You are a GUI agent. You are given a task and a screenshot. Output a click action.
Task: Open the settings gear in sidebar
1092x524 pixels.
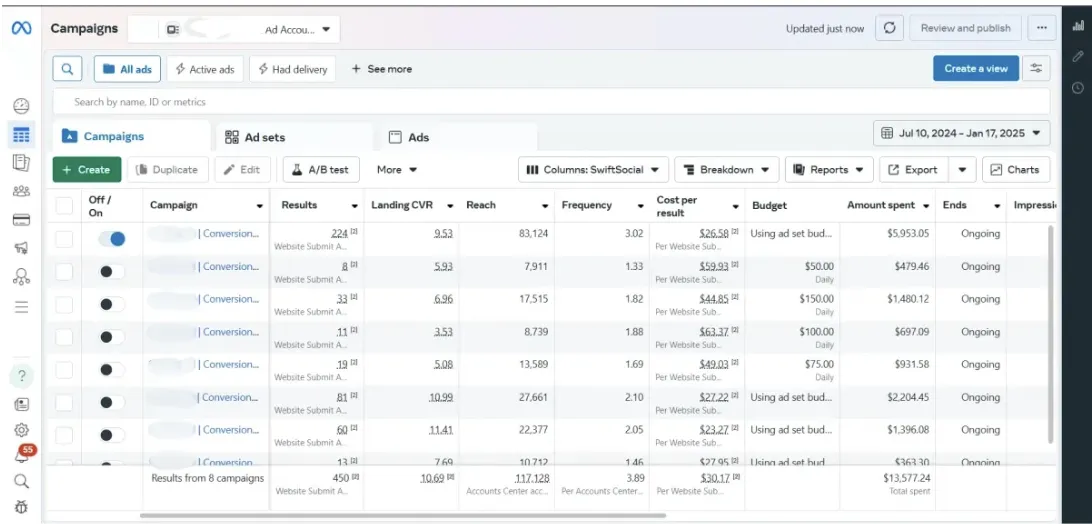pos(21,430)
